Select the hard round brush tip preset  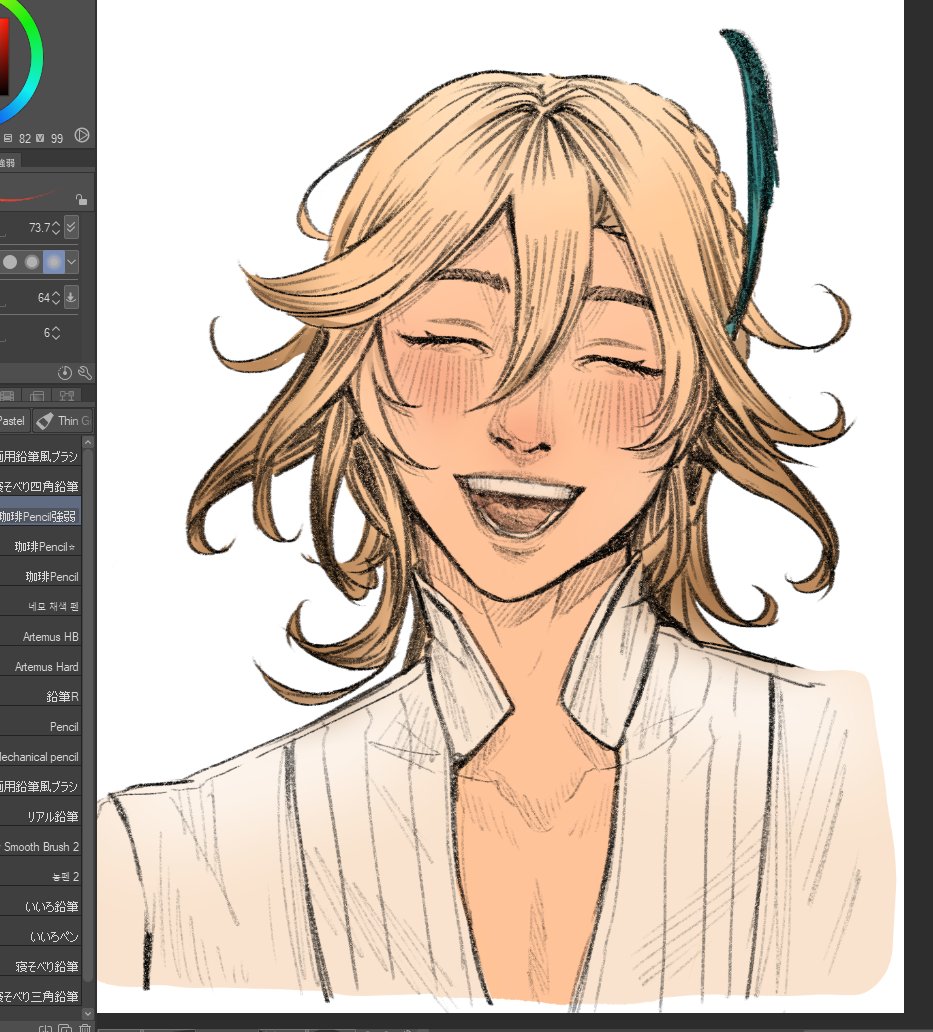pos(10,262)
